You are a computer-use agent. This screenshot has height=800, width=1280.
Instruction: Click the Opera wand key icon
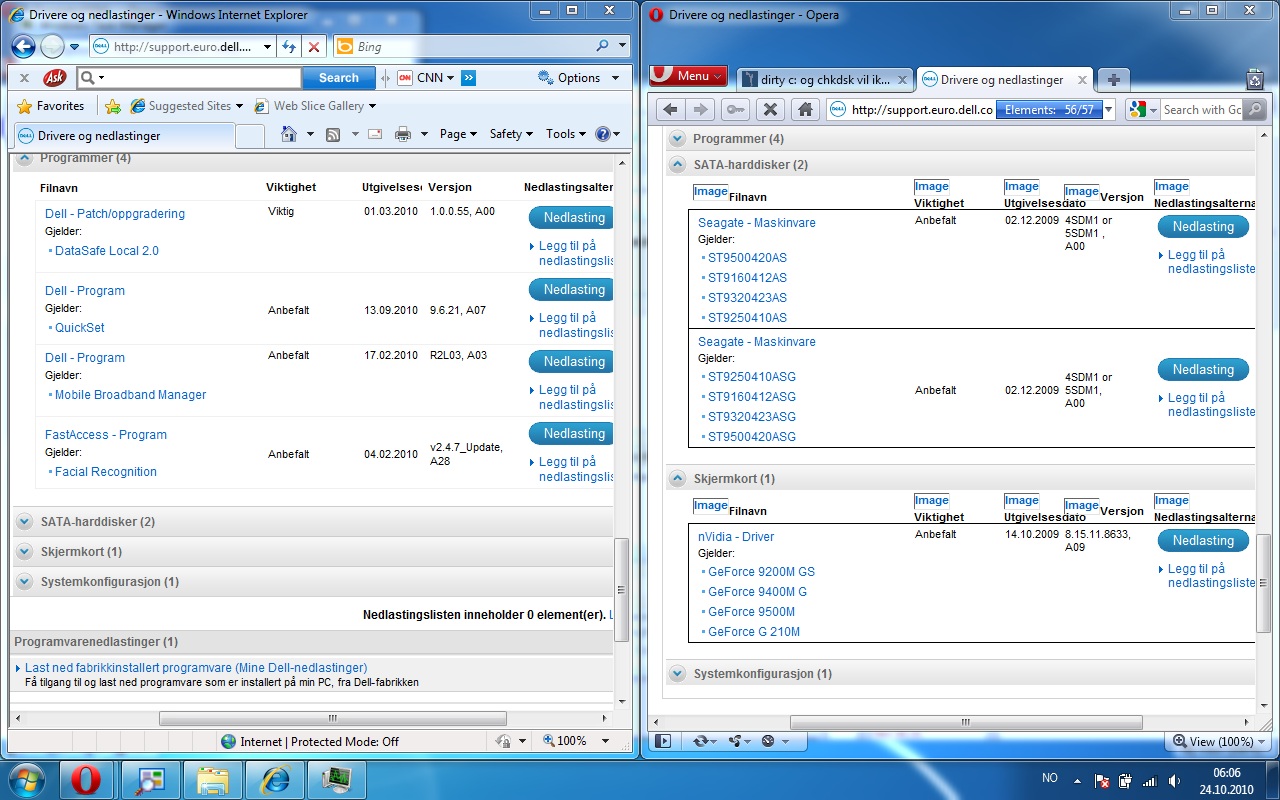click(735, 110)
